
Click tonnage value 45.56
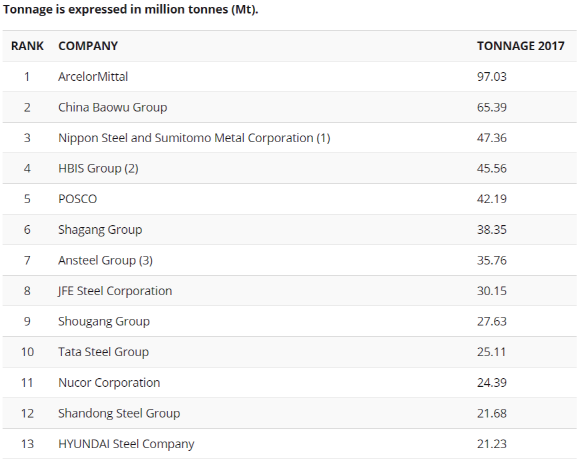(x=492, y=169)
